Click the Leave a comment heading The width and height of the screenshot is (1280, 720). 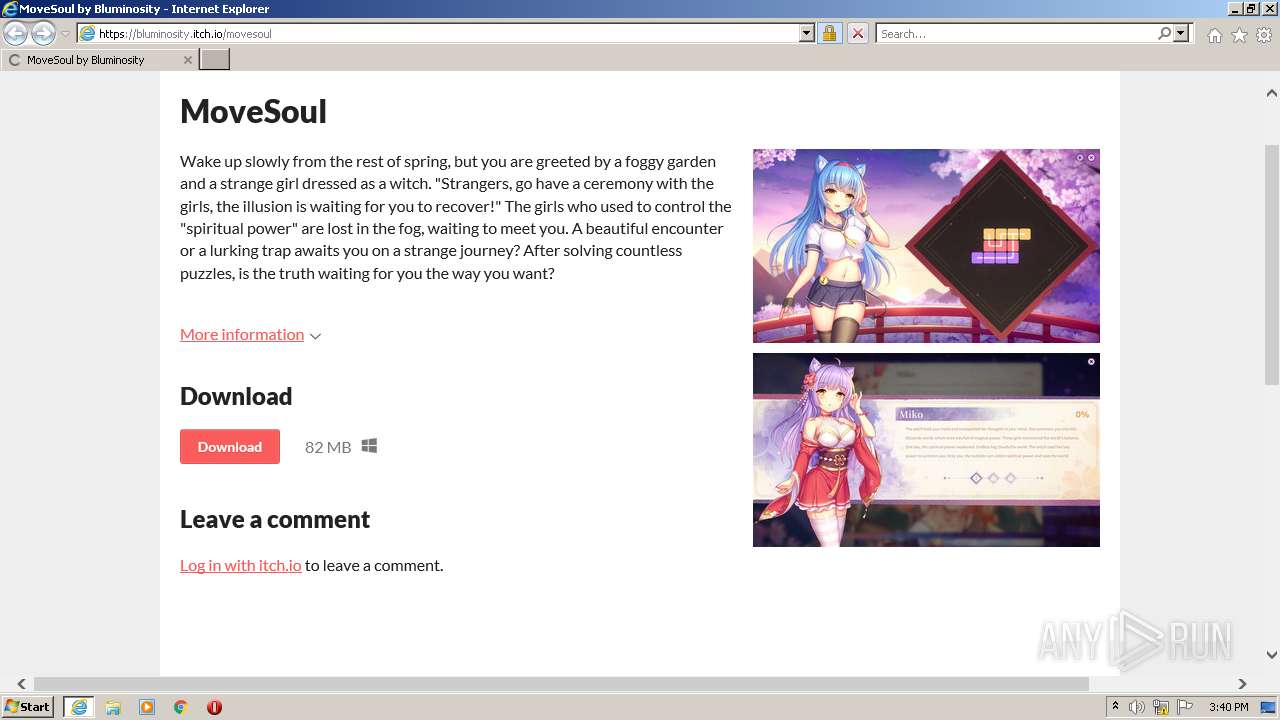[x=275, y=519]
